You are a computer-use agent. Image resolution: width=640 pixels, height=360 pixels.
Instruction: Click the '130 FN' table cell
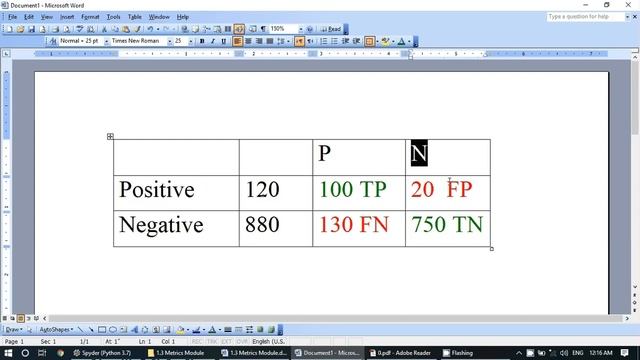(359, 229)
